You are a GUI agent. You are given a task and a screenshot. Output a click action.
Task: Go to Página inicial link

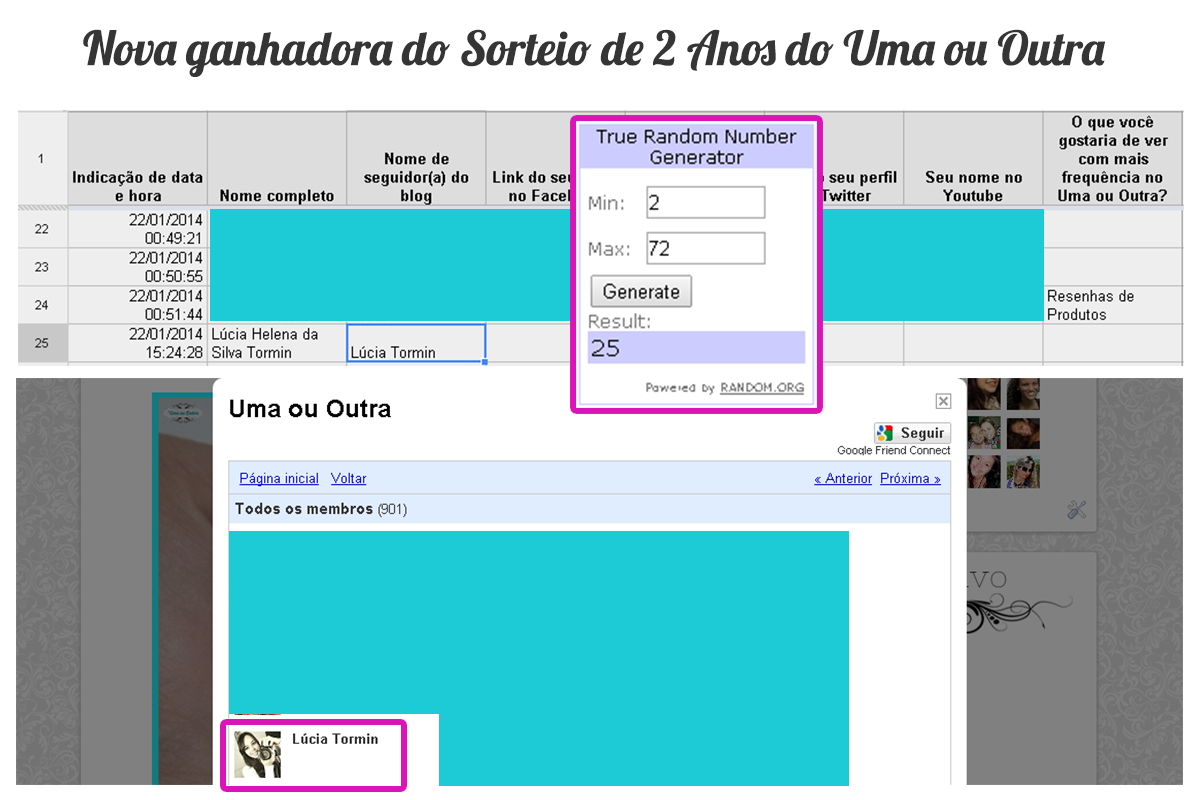[x=279, y=479]
